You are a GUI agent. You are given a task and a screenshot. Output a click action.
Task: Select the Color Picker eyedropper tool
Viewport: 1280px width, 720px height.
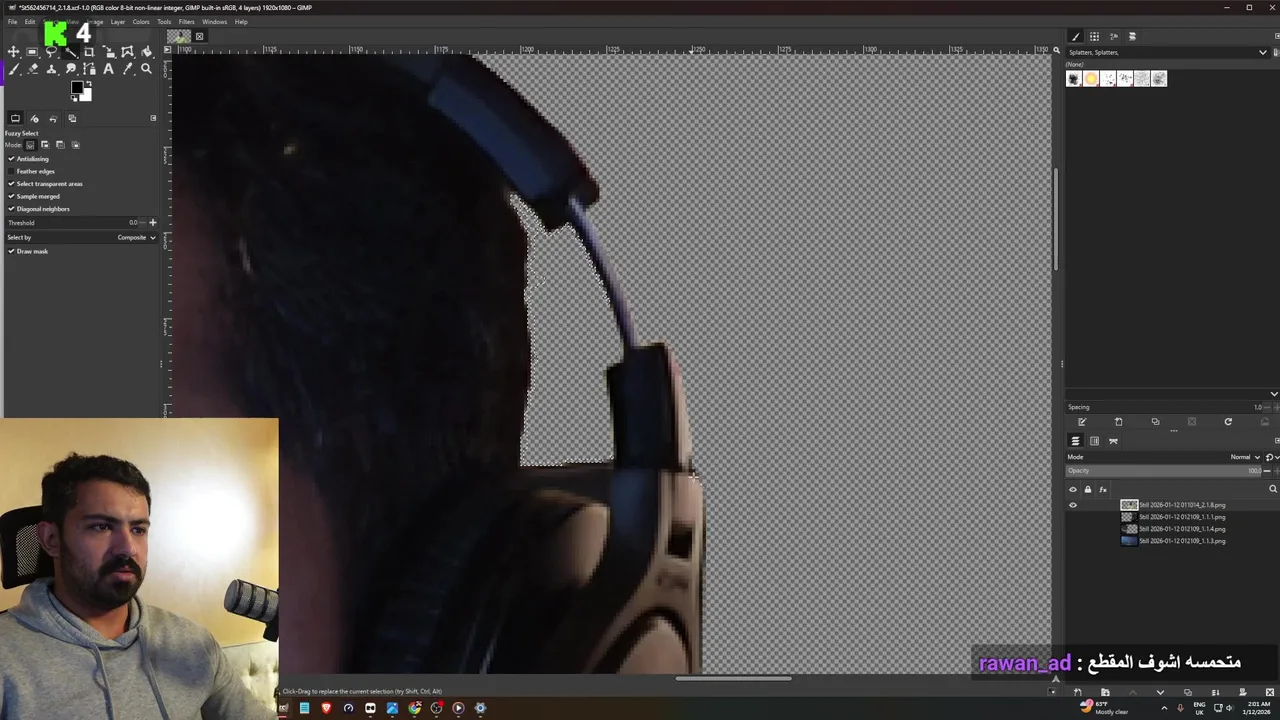click(x=127, y=69)
